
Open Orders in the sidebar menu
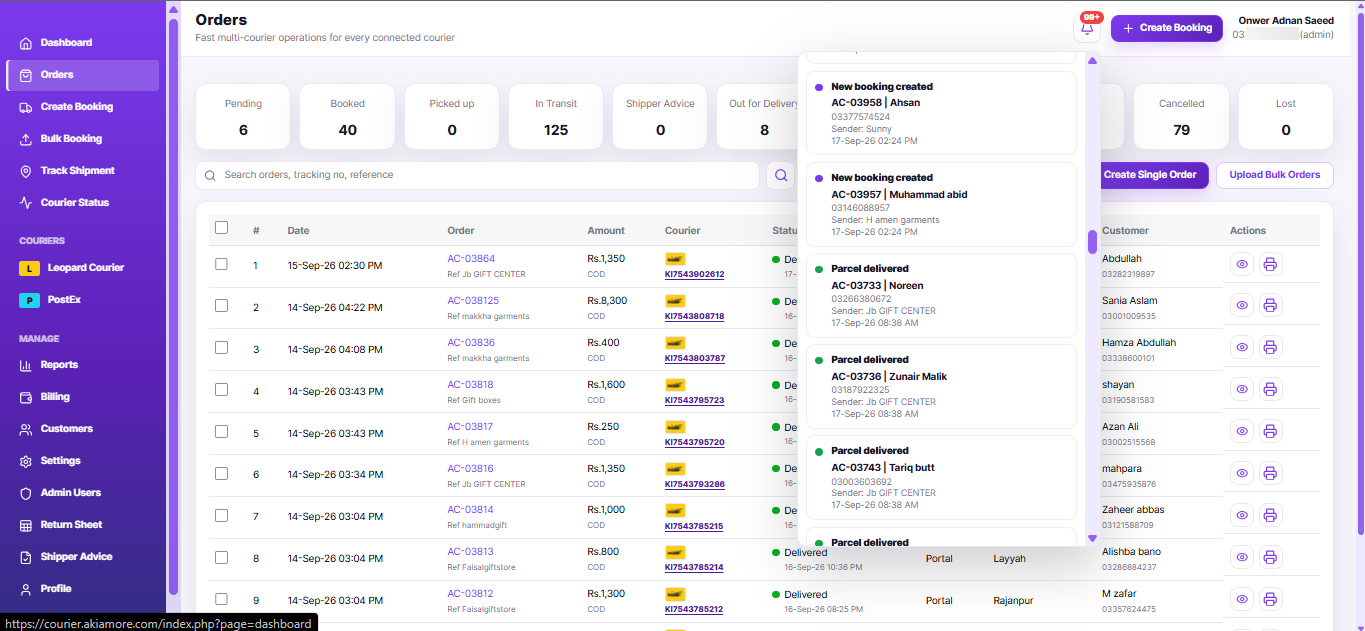tap(82, 75)
